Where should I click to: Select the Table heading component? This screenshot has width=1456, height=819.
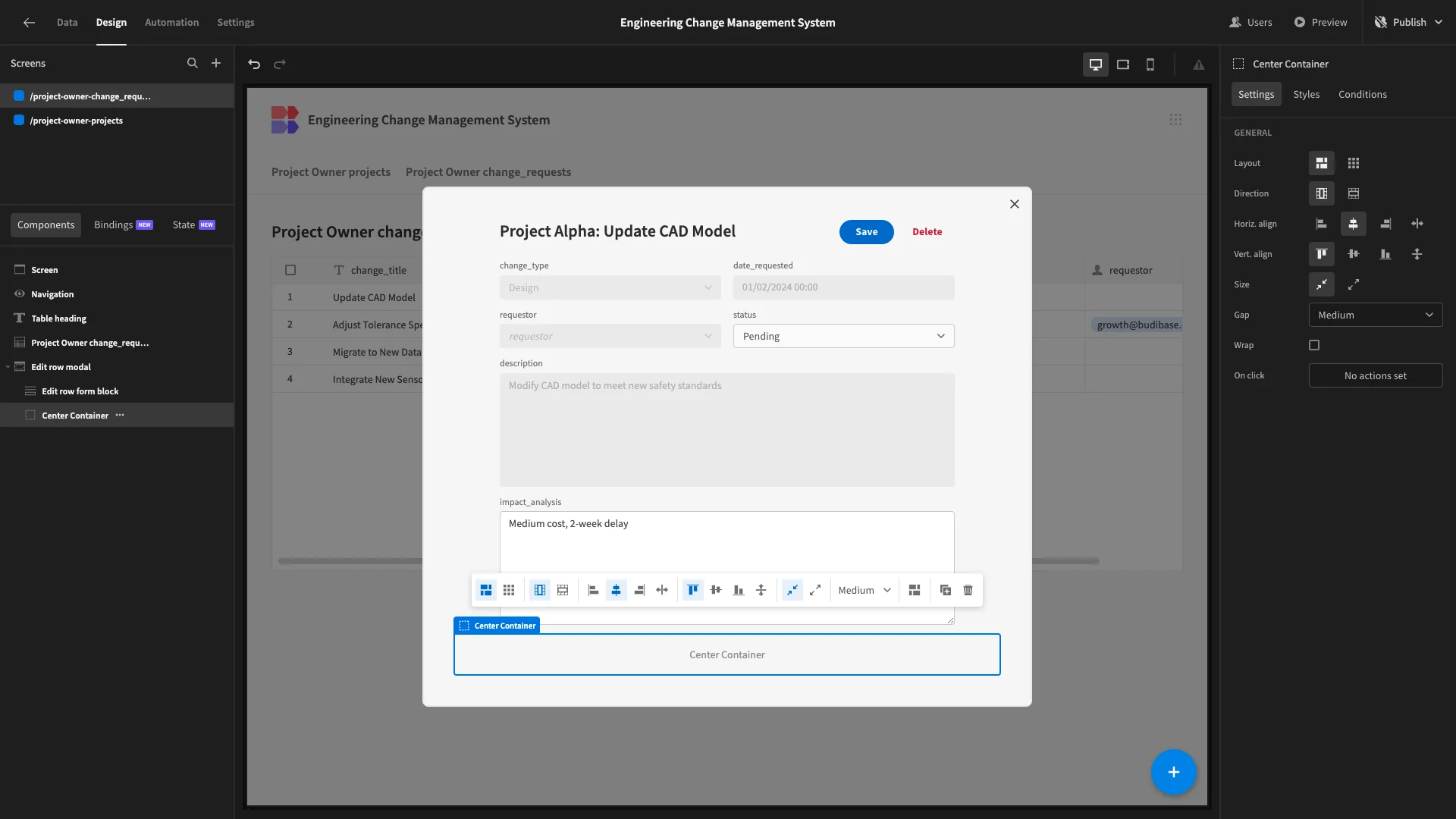point(117,318)
